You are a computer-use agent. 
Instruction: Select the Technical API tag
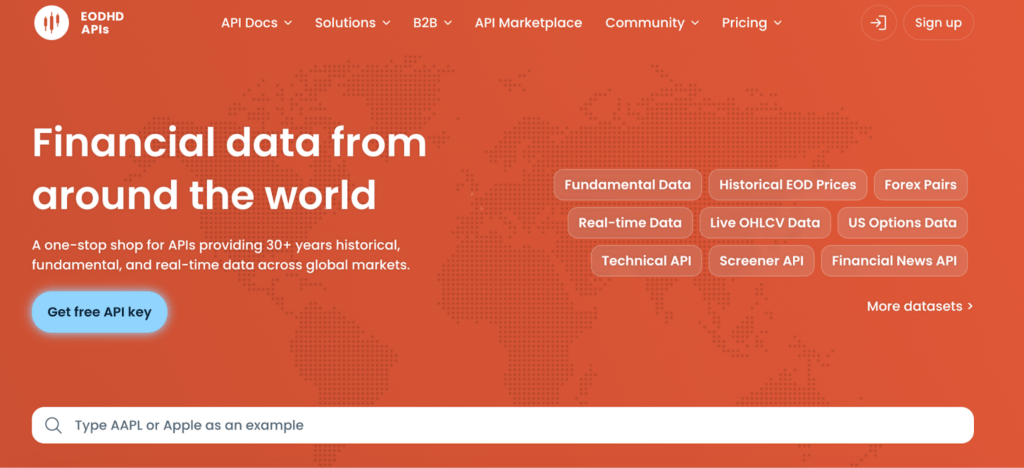(x=647, y=260)
